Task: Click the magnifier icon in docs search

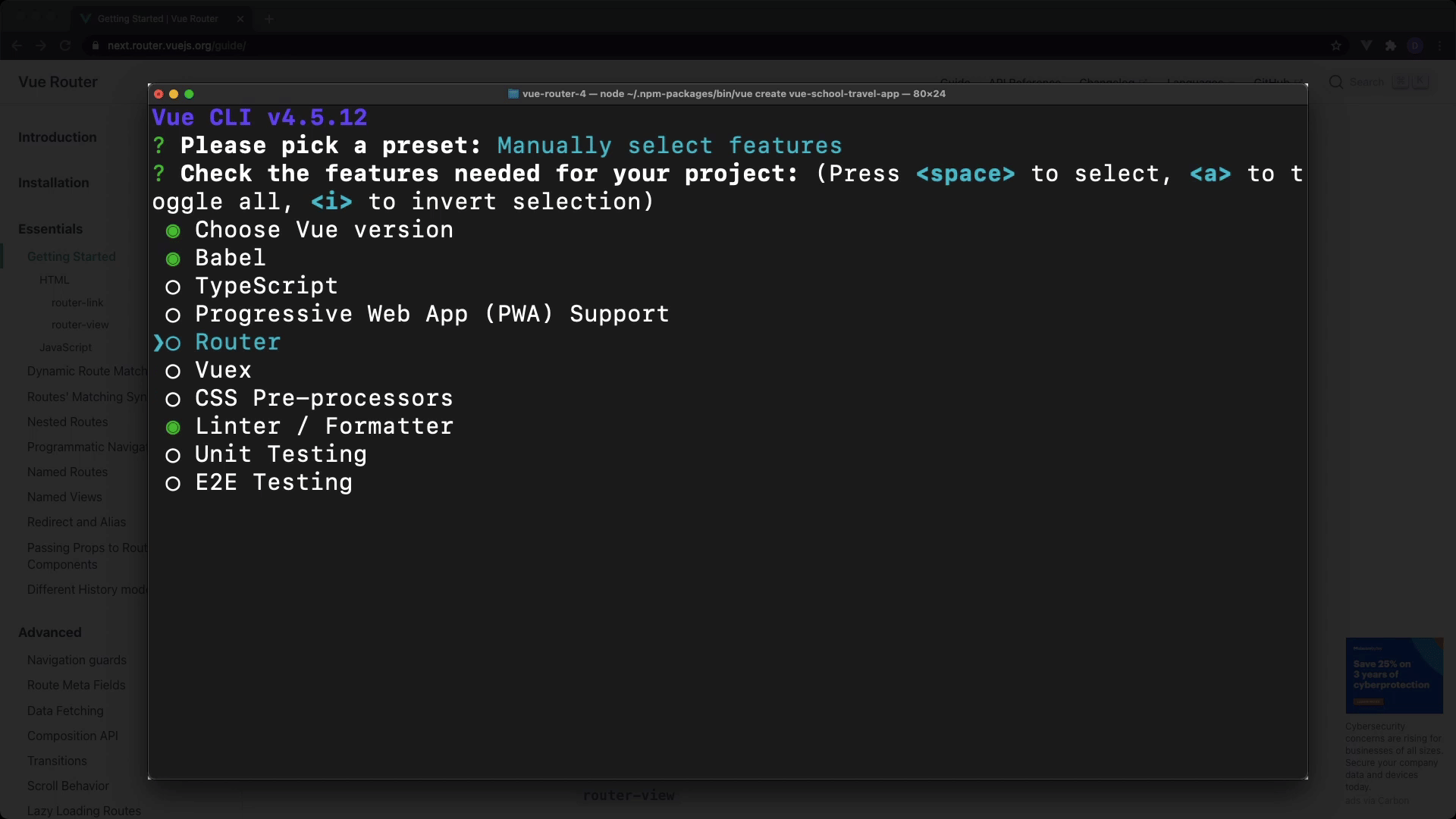Action: 1336,82
